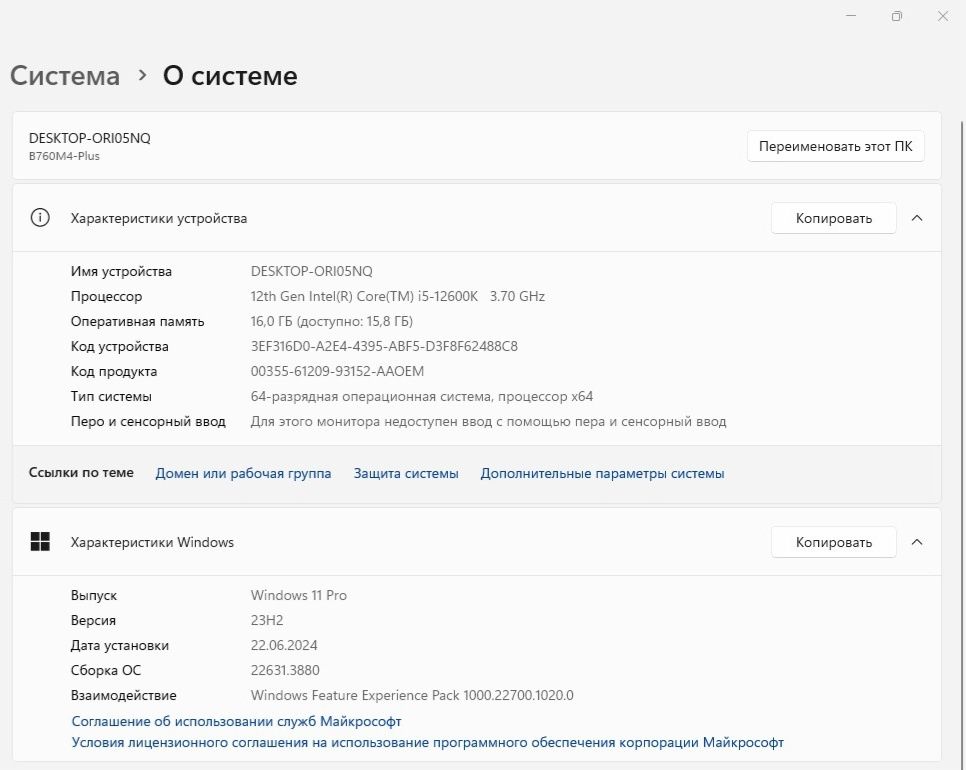Open Соглашение об использовании служб Майкрософт
The image size is (966, 770).
click(237, 721)
